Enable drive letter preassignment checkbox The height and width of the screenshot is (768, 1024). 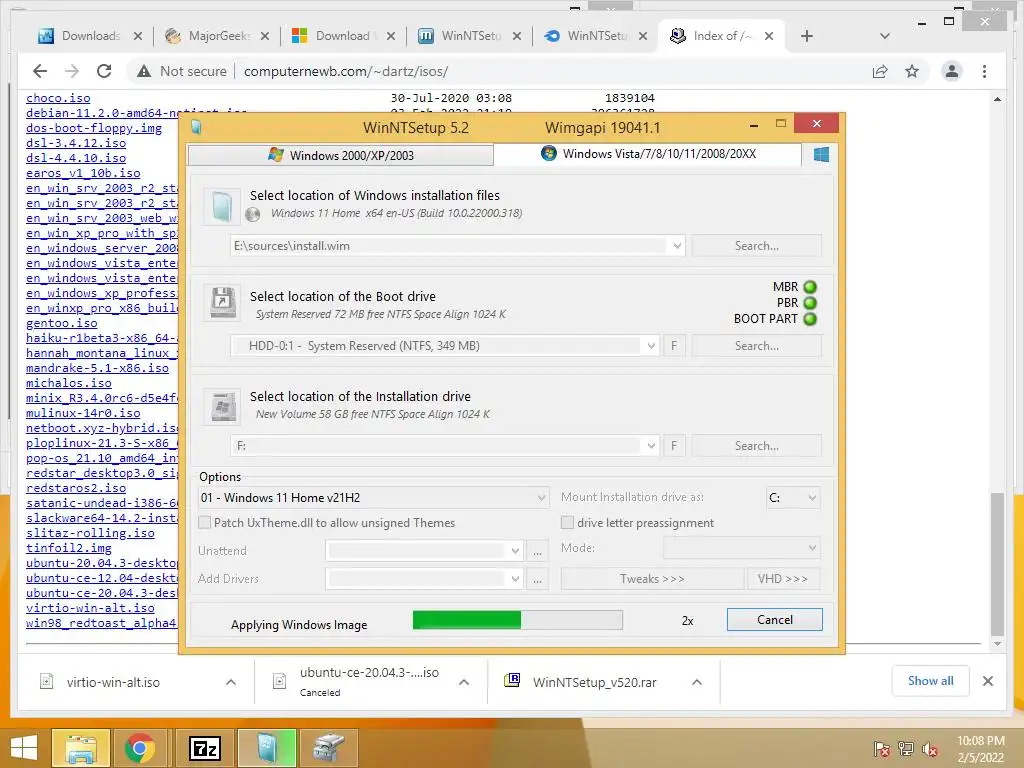(x=567, y=522)
